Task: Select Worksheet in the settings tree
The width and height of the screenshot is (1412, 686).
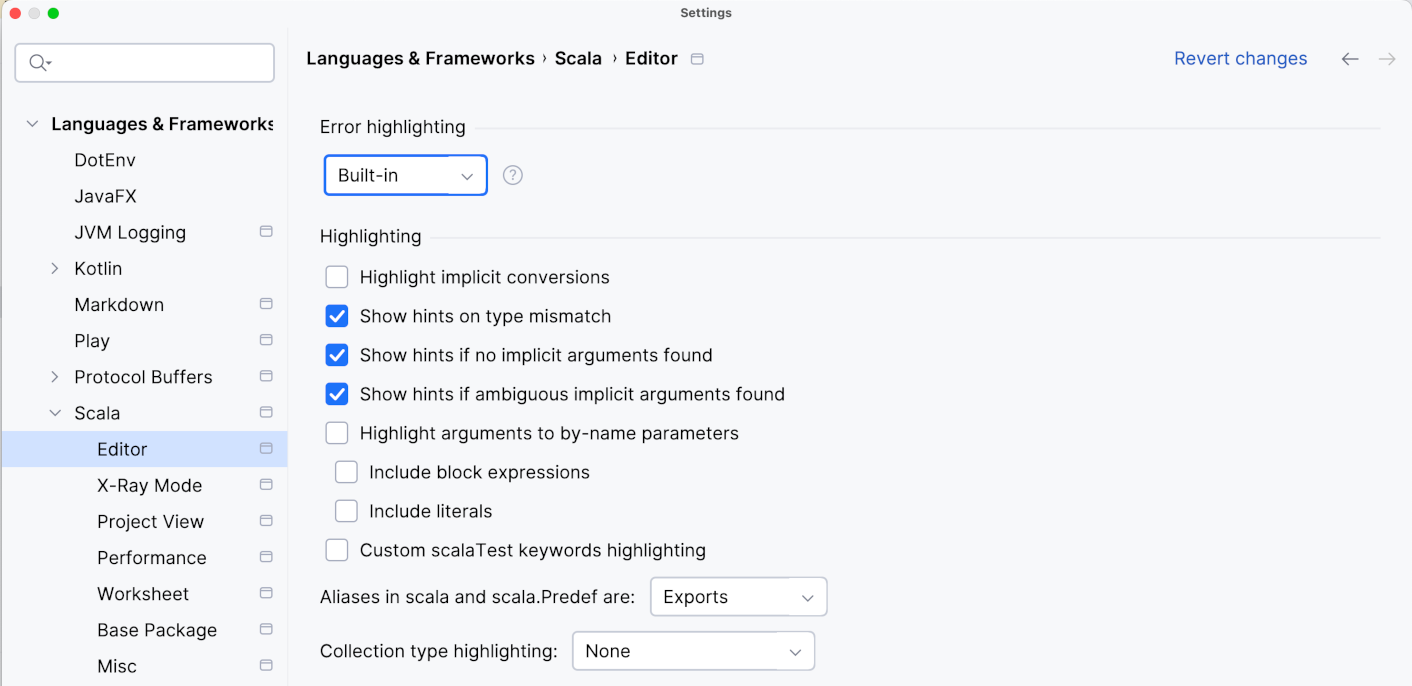Action: 143,594
